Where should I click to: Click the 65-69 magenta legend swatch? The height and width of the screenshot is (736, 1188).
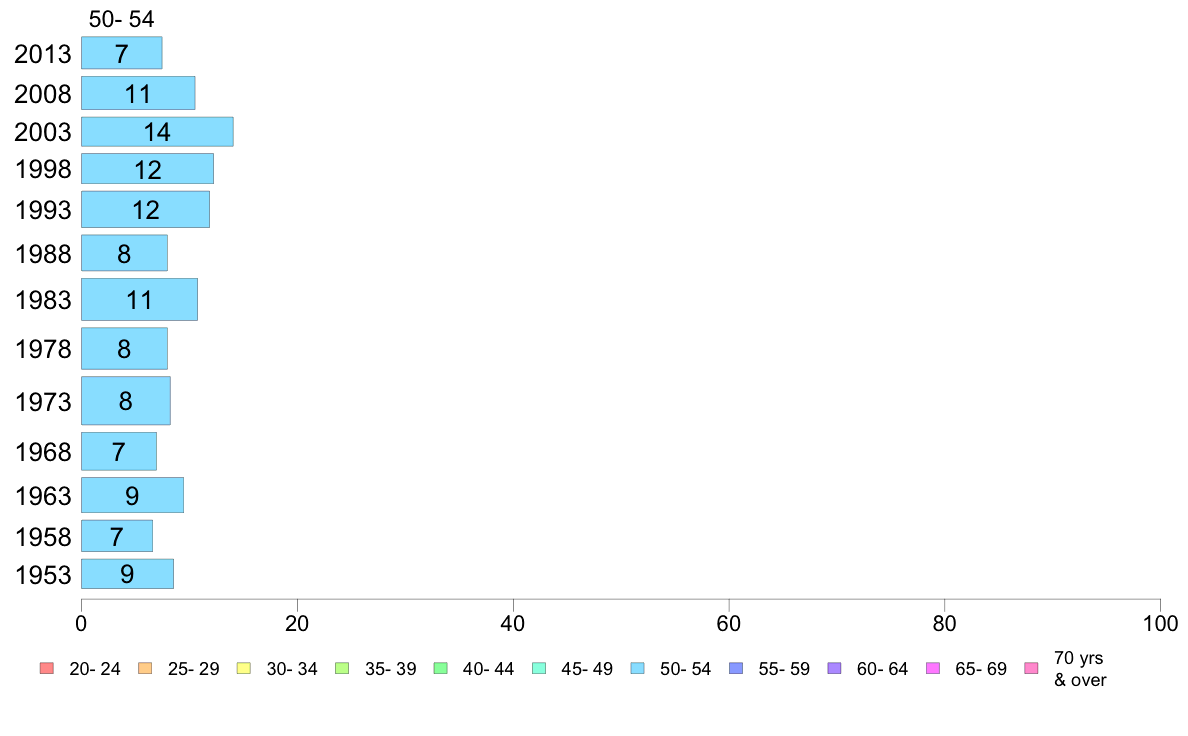tap(933, 669)
